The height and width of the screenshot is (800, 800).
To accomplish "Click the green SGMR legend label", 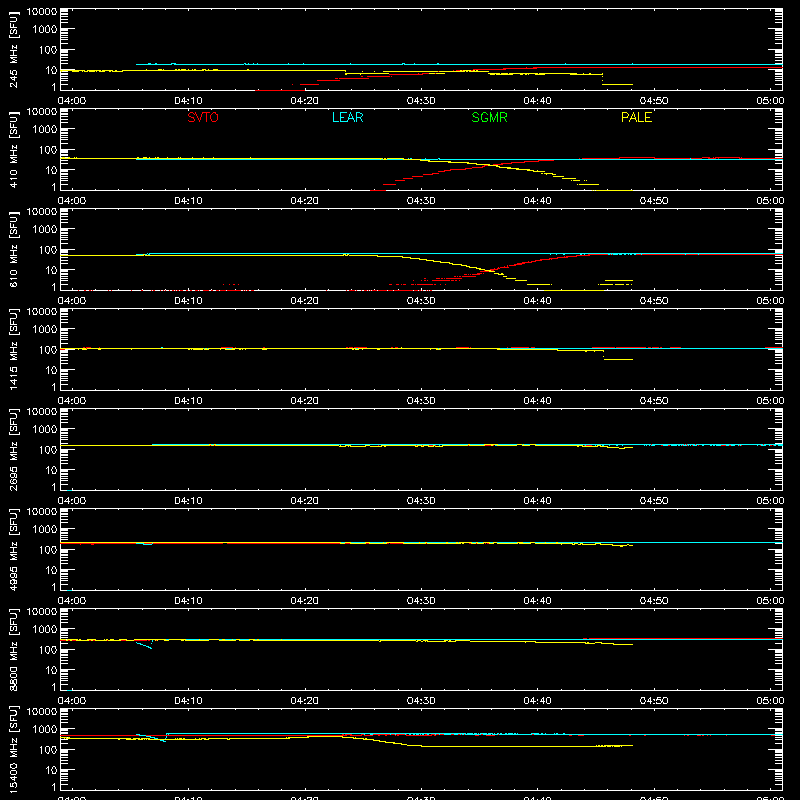I will pos(489,117).
